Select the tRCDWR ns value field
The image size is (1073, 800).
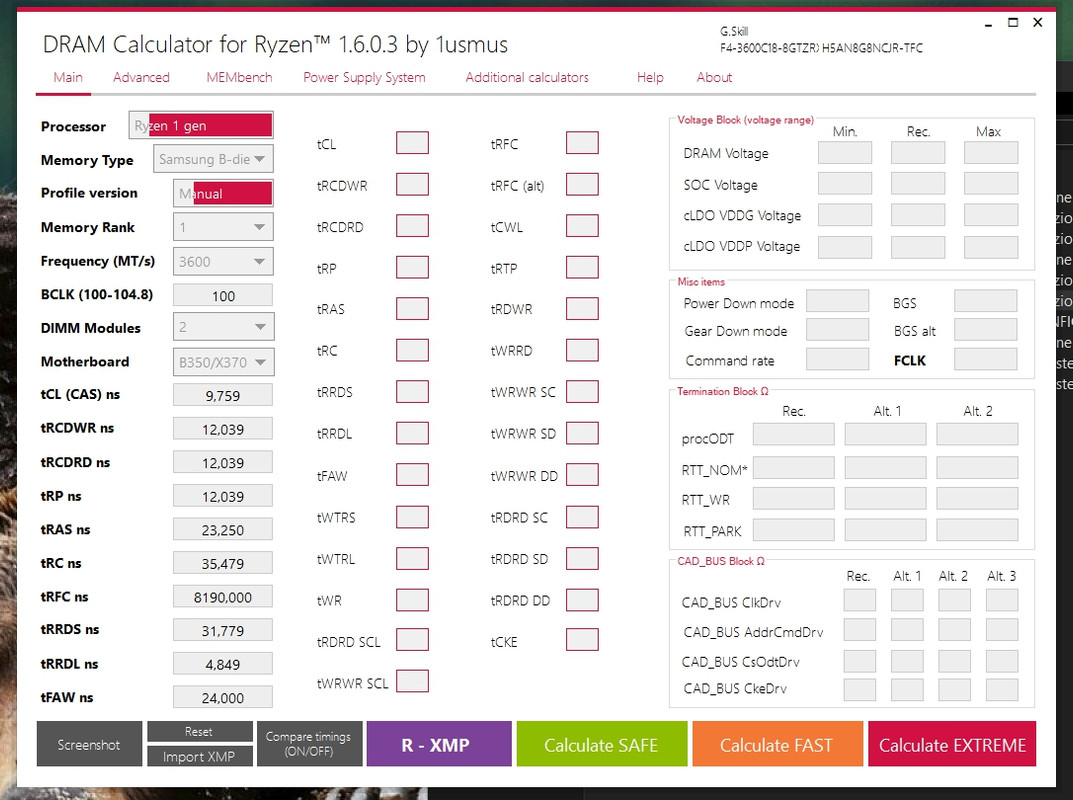point(223,429)
